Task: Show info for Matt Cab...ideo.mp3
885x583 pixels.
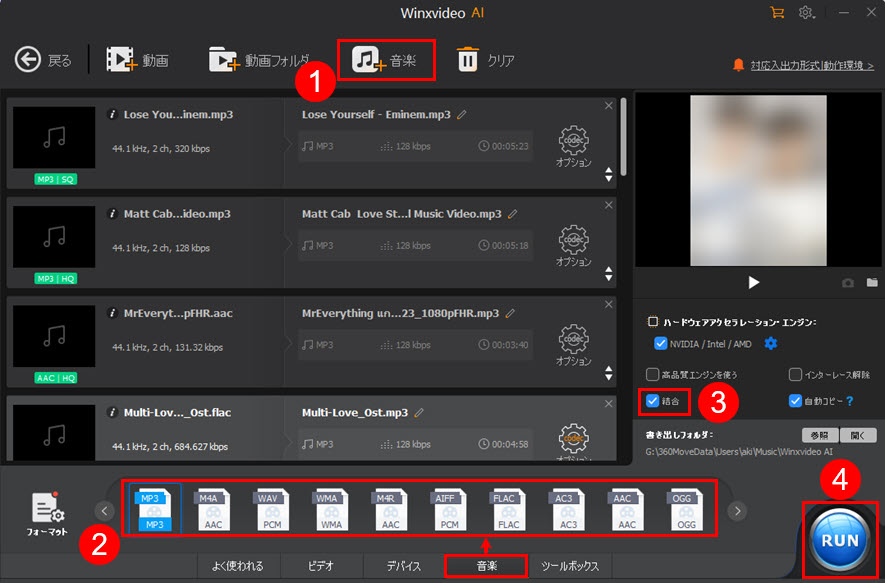Action: point(112,214)
